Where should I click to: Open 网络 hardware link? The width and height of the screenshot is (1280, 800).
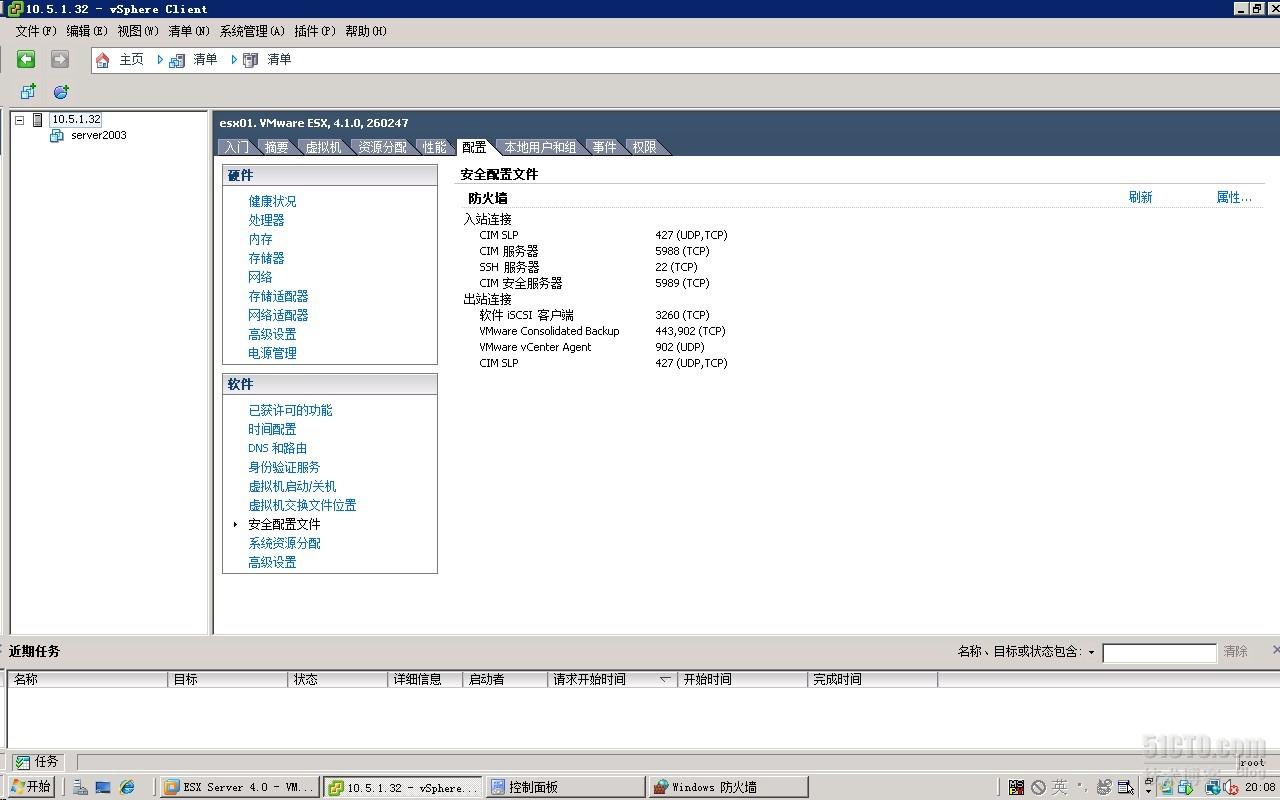coord(260,277)
